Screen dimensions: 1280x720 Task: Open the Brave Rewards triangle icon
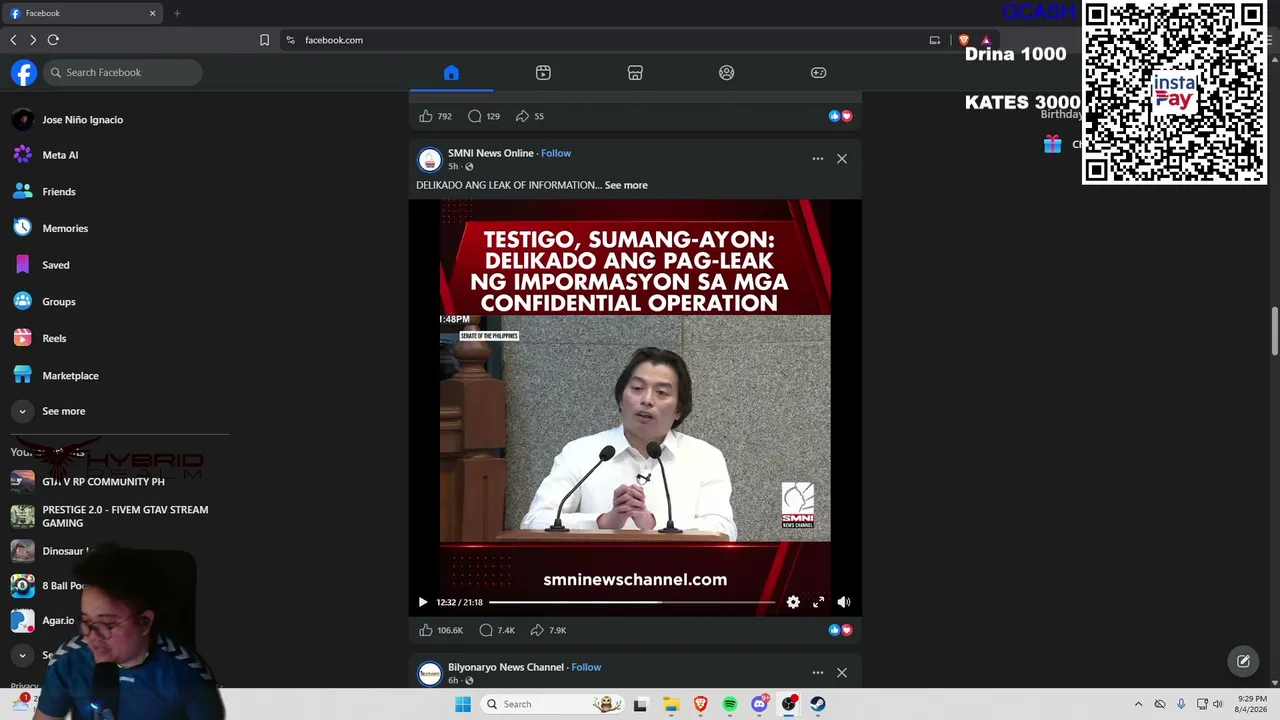986,40
